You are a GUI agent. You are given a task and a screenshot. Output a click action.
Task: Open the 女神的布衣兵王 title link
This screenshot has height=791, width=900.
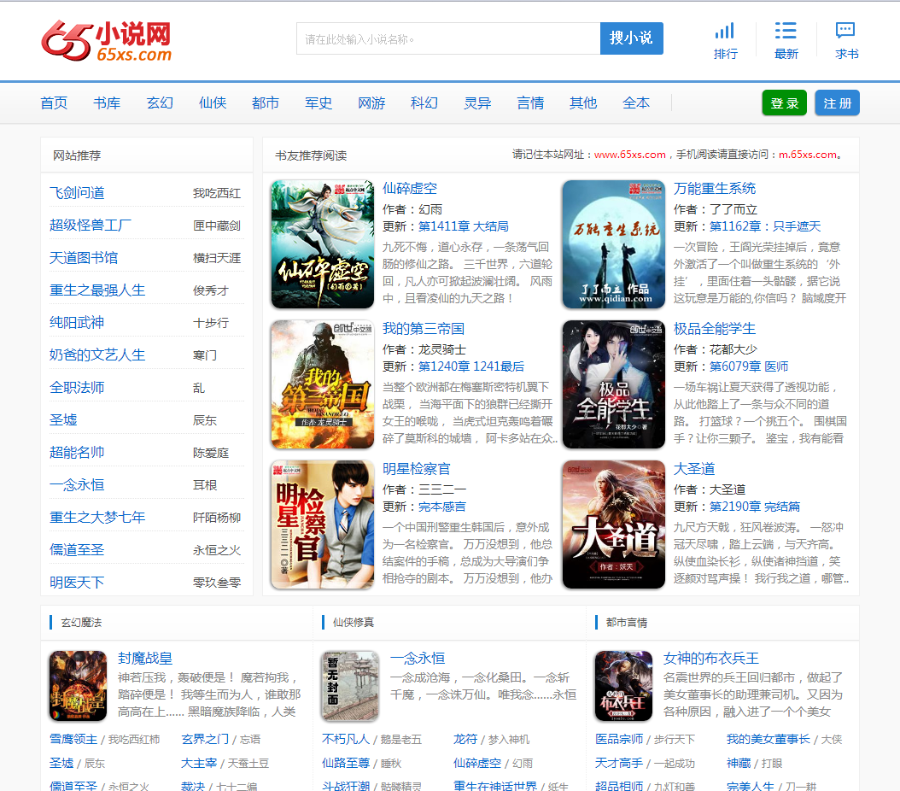[x=711, y=658]
